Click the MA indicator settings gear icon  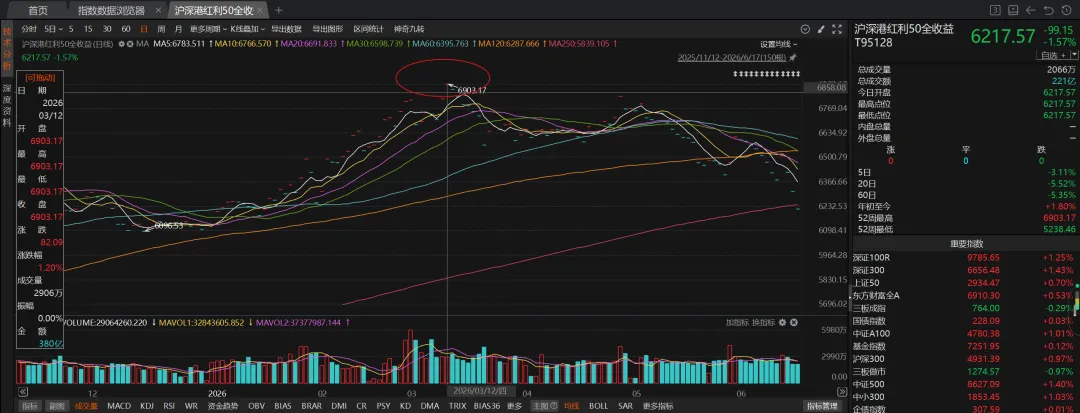click(x=121, y=43)
